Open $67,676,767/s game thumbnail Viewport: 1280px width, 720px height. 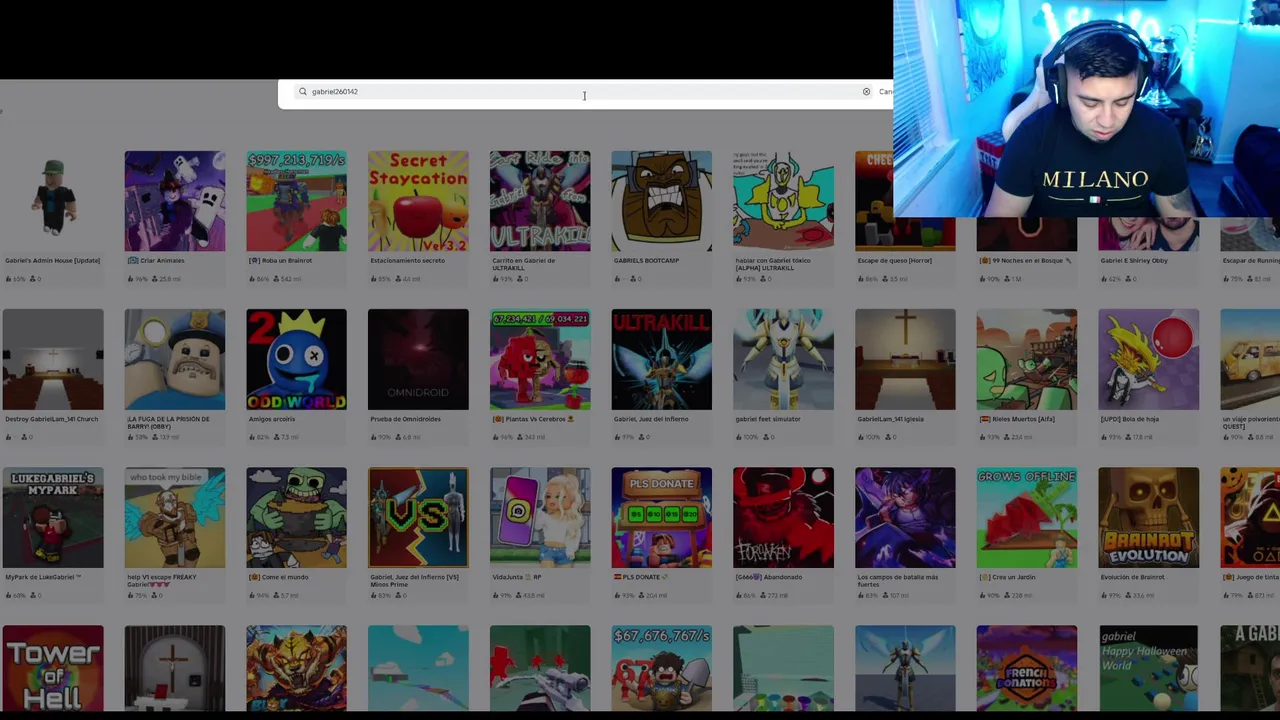[x=662, y=668]
